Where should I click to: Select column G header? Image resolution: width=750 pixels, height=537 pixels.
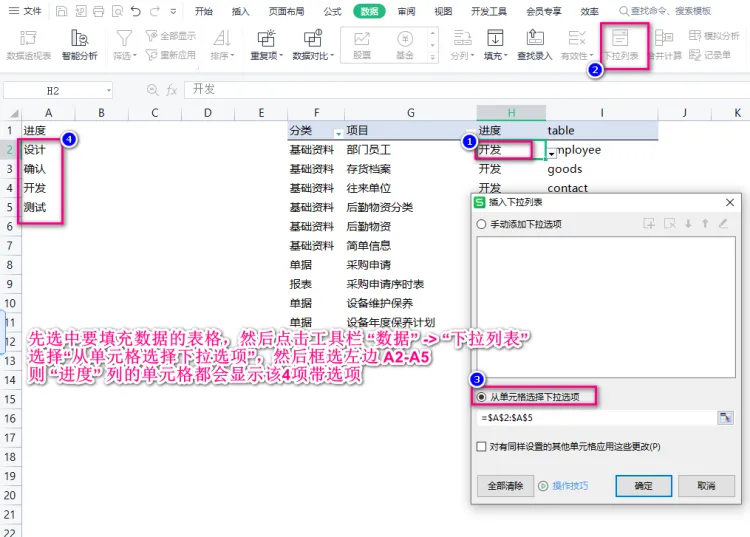tap(410, 113)
